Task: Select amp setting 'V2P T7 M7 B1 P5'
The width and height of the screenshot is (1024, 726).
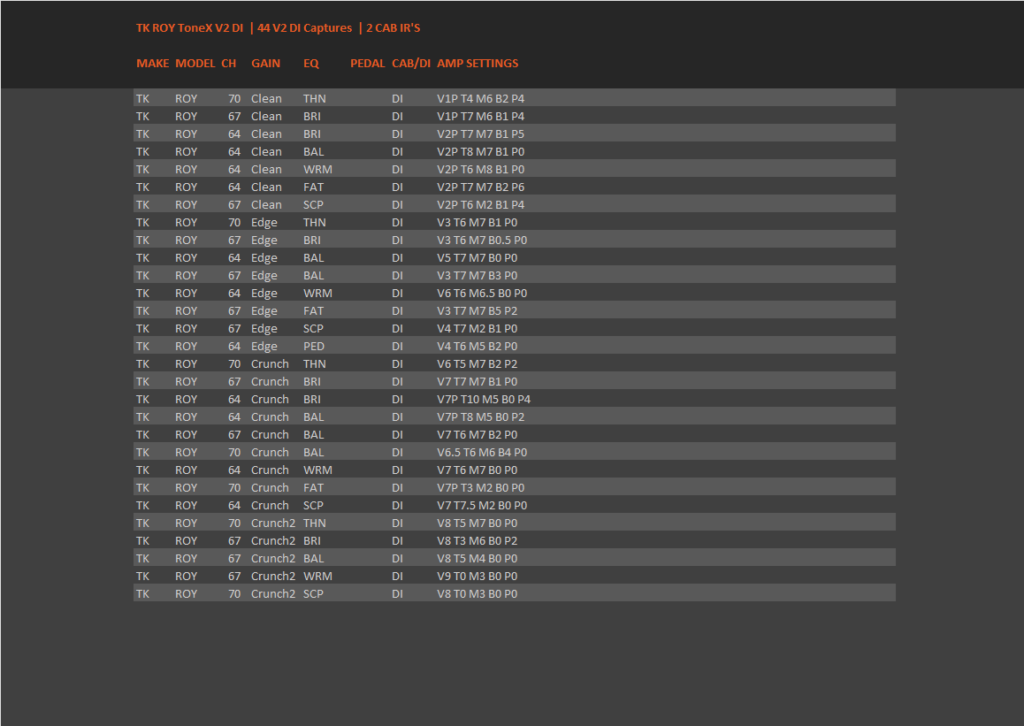Action: coord(481,134)
